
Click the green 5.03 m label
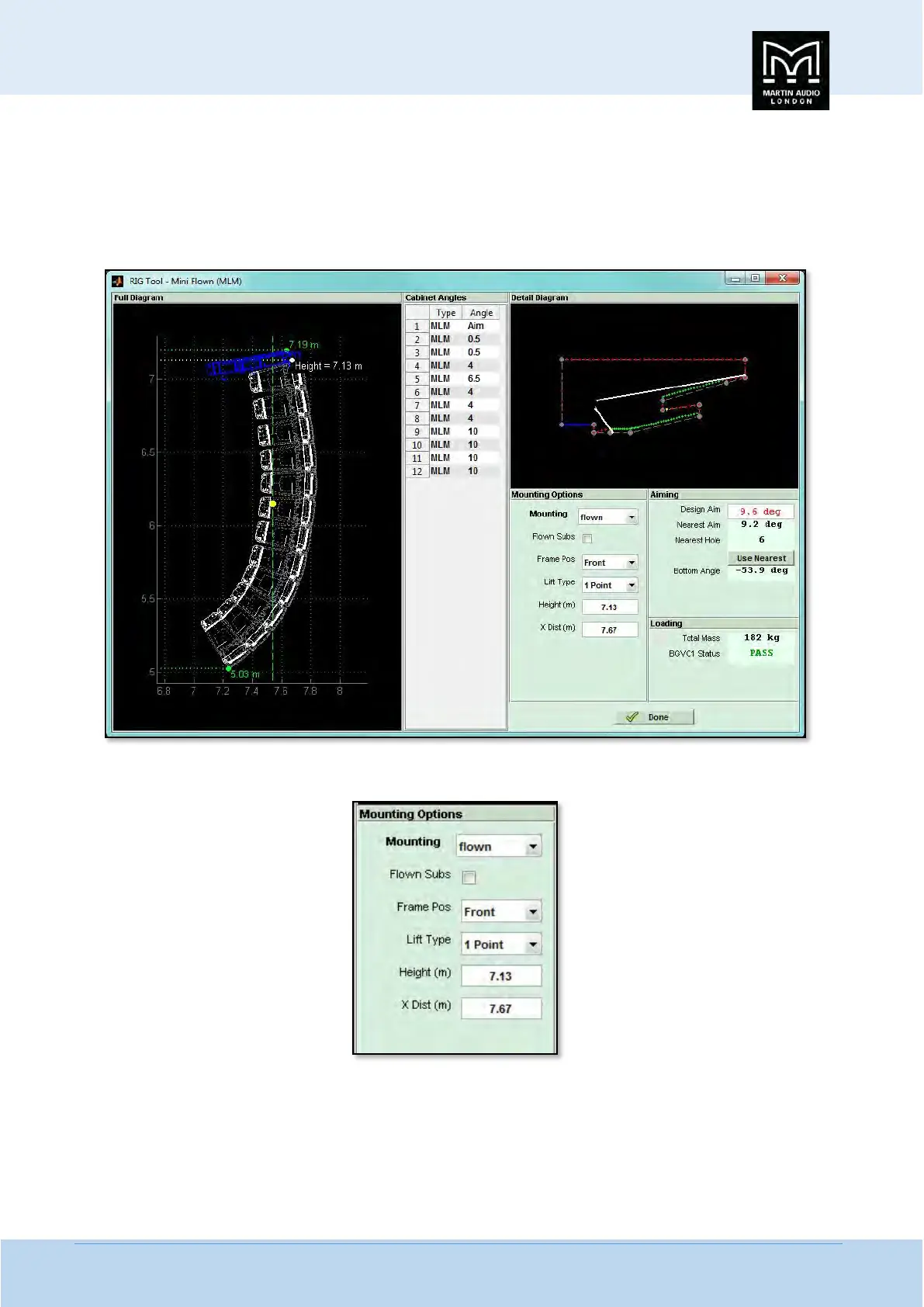(x=245, y=674)
